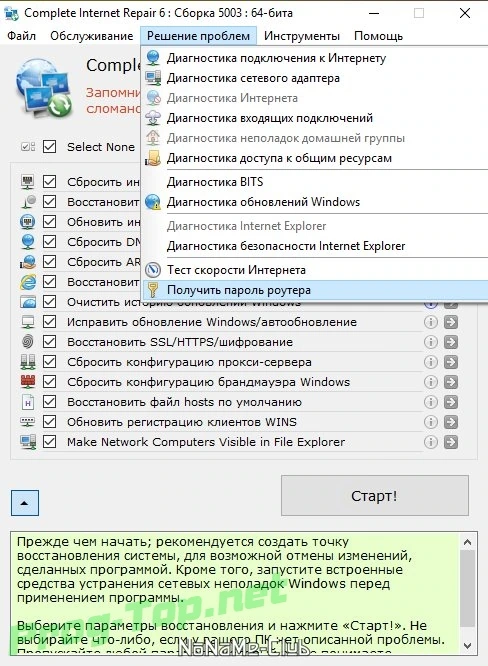Show info for Сбросить конфигурацию брандмауэра Windows
The width and height of the screenshot is (488, 666).
coord(431,382)
